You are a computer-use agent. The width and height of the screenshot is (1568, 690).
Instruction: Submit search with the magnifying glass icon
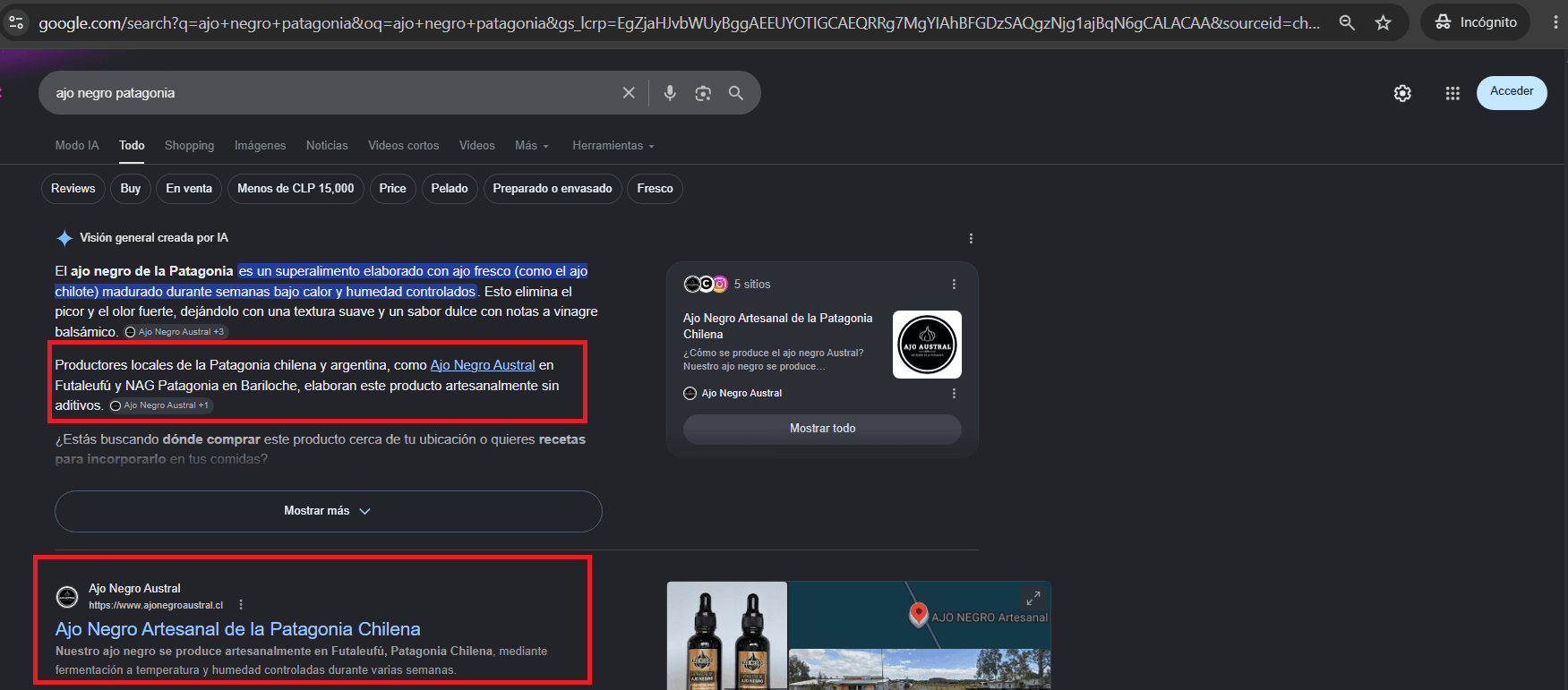coord(736,93)
